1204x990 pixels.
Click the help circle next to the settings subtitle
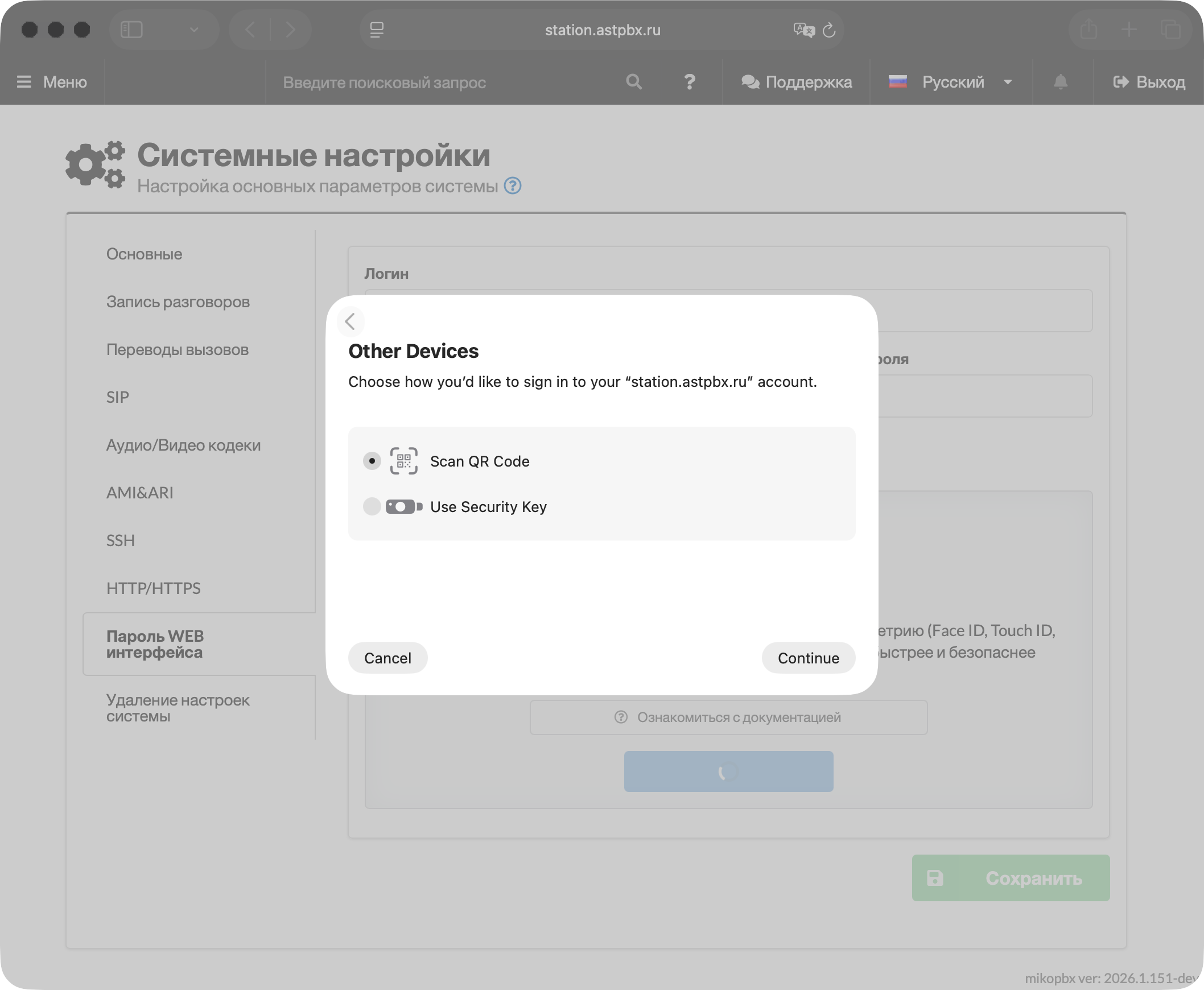[x=513, y=186]
